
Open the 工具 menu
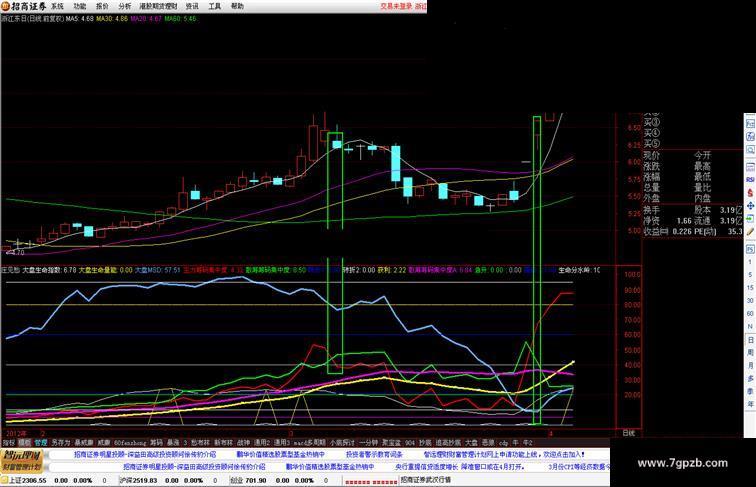click(x=215, y=6)
